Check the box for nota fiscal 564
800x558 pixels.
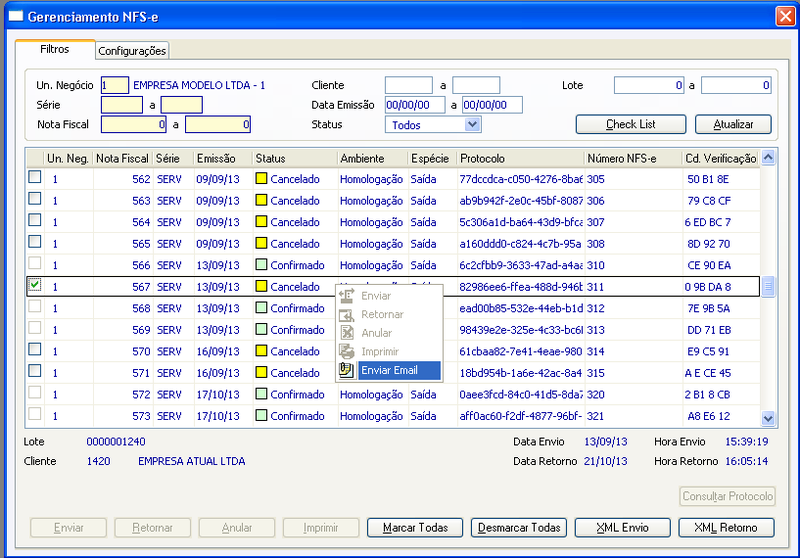(35, 220)
